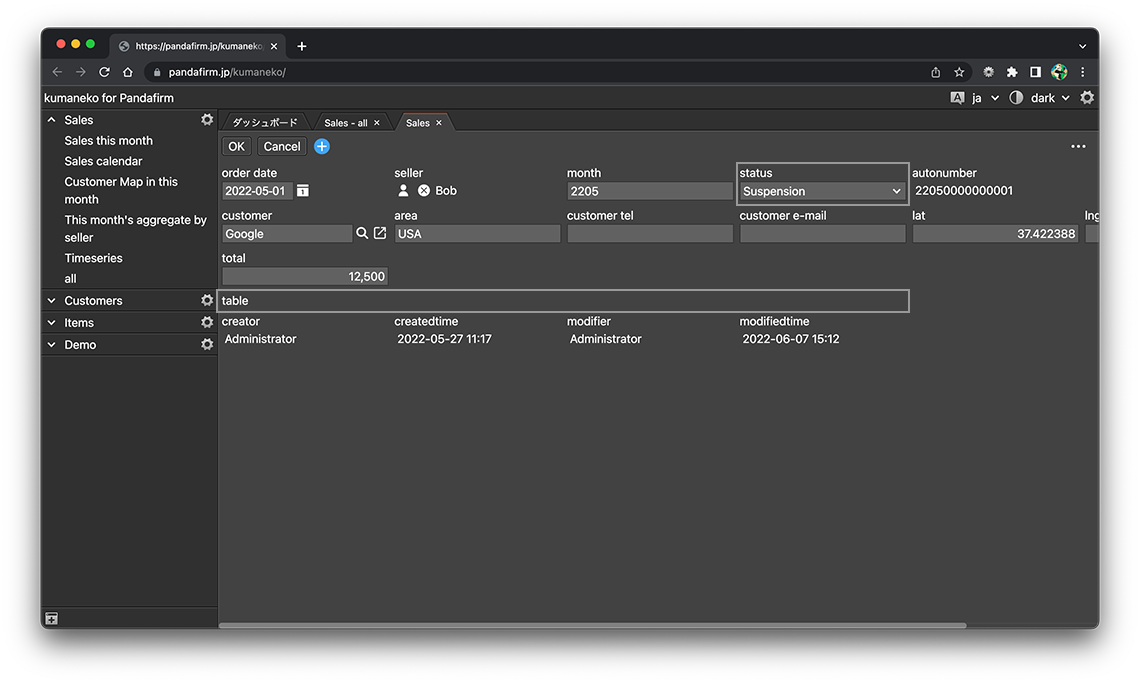Click the add app icon at sidebar bottom
The width and height of the screenshot is (1140, 683).
click(51, 619)
